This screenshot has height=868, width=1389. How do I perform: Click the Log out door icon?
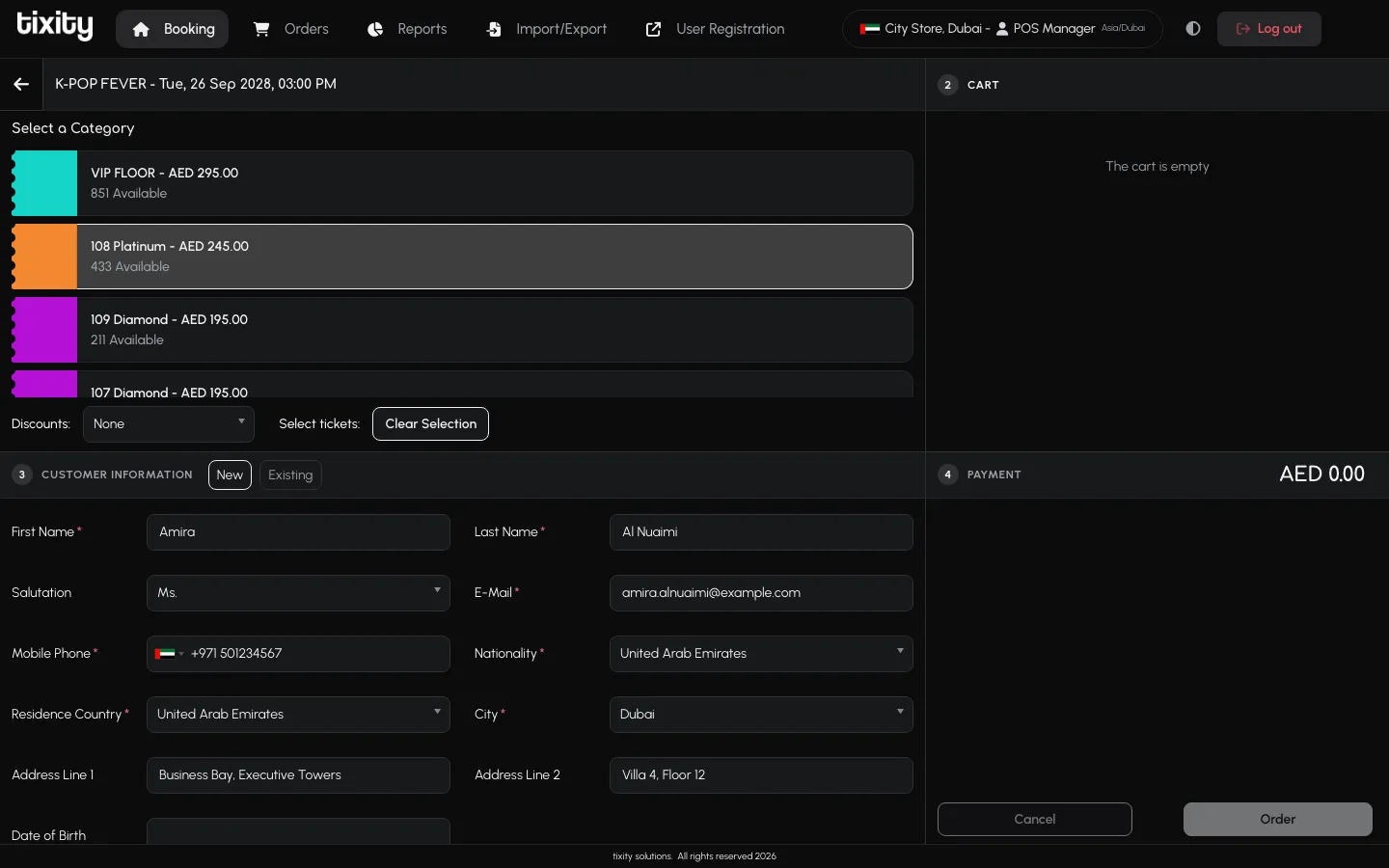[x=1243, y=29]
